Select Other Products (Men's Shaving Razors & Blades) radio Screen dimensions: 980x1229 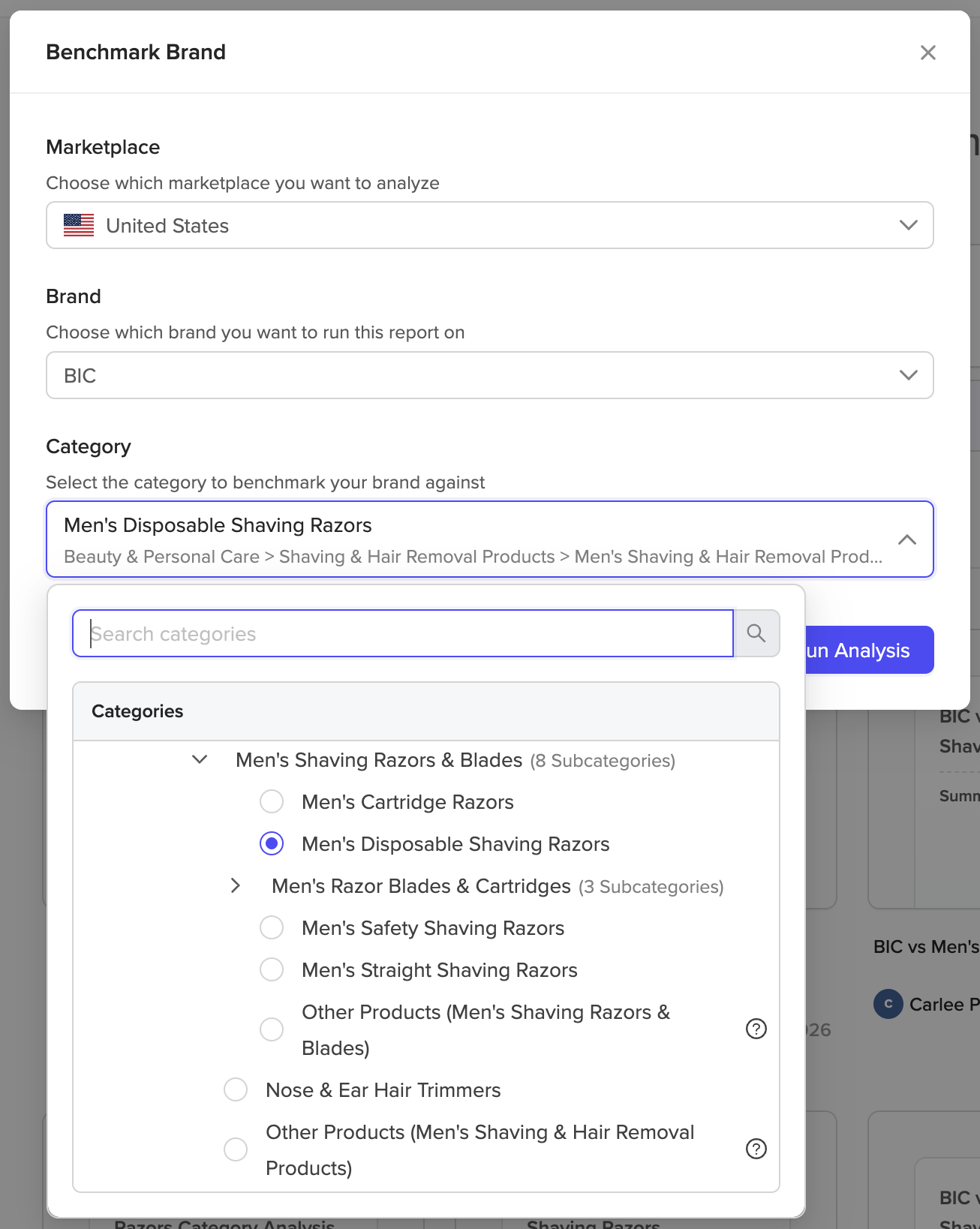point(272,1029)
